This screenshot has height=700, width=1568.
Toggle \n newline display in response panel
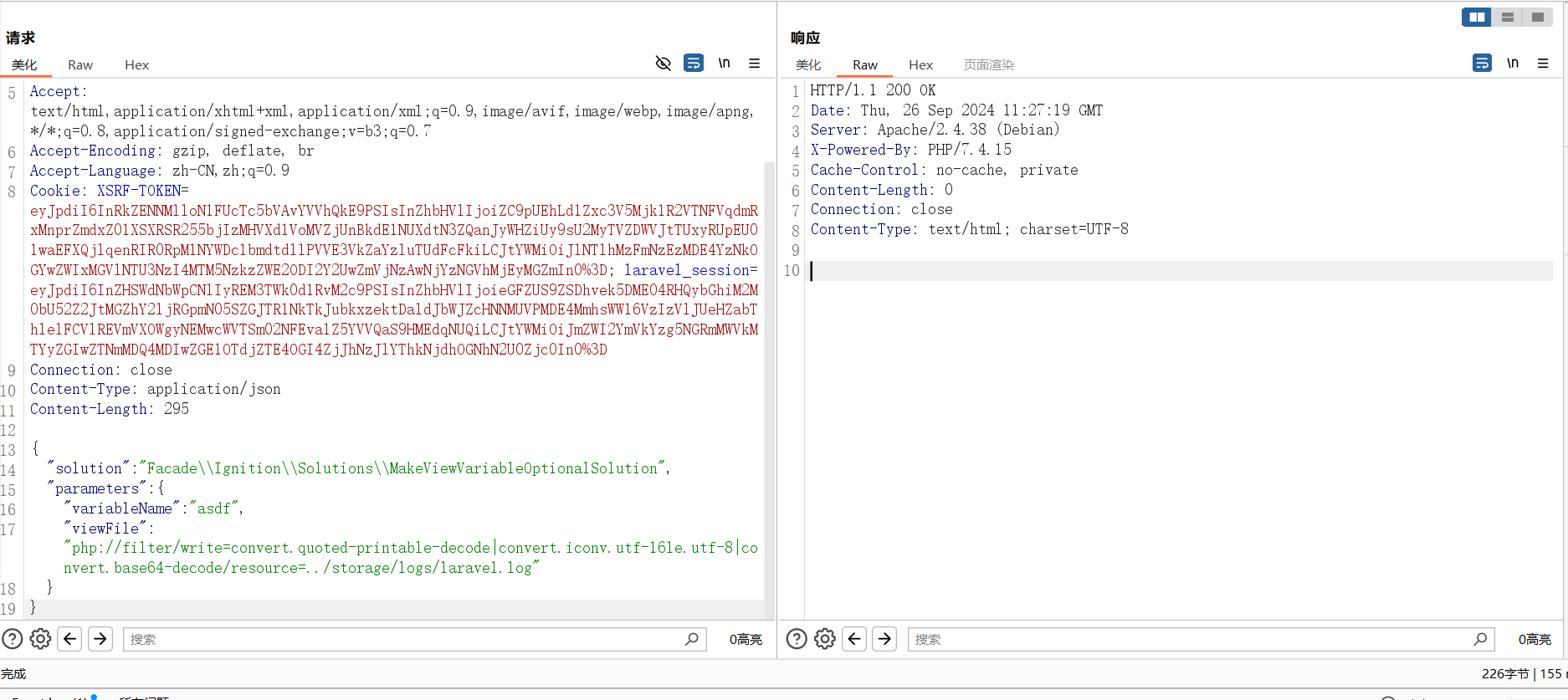point(1513,64)
